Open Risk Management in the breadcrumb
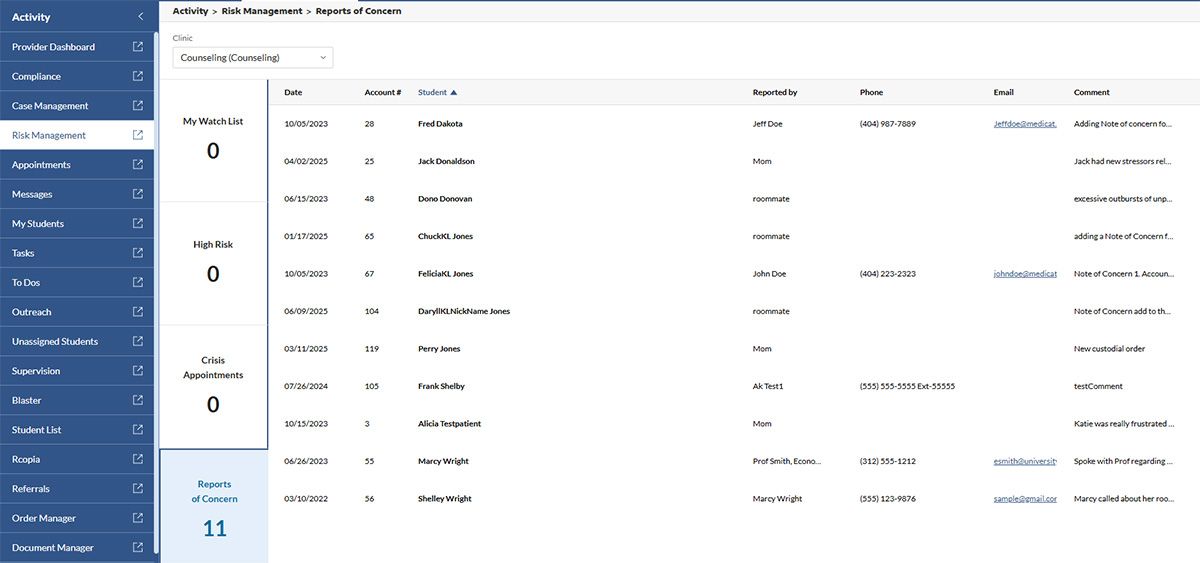The width and height of the screenshot is (1200, 563). [261, 11]
